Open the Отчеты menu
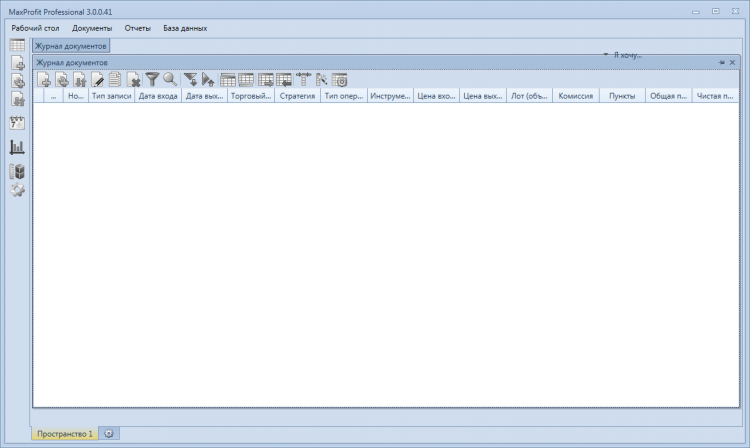Image resolution: width=750 pixels, height=448 pixels. pyautogui.click(x=138, y=28)
